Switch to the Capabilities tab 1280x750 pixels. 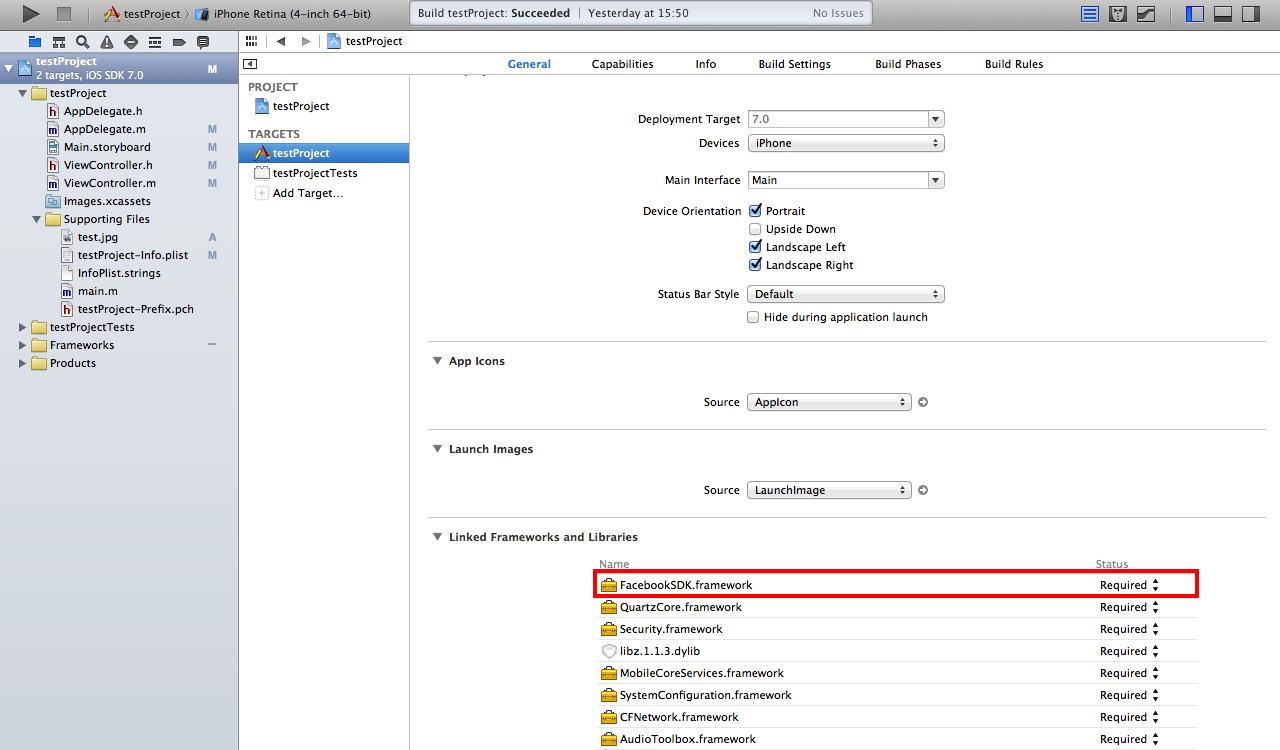622,64
